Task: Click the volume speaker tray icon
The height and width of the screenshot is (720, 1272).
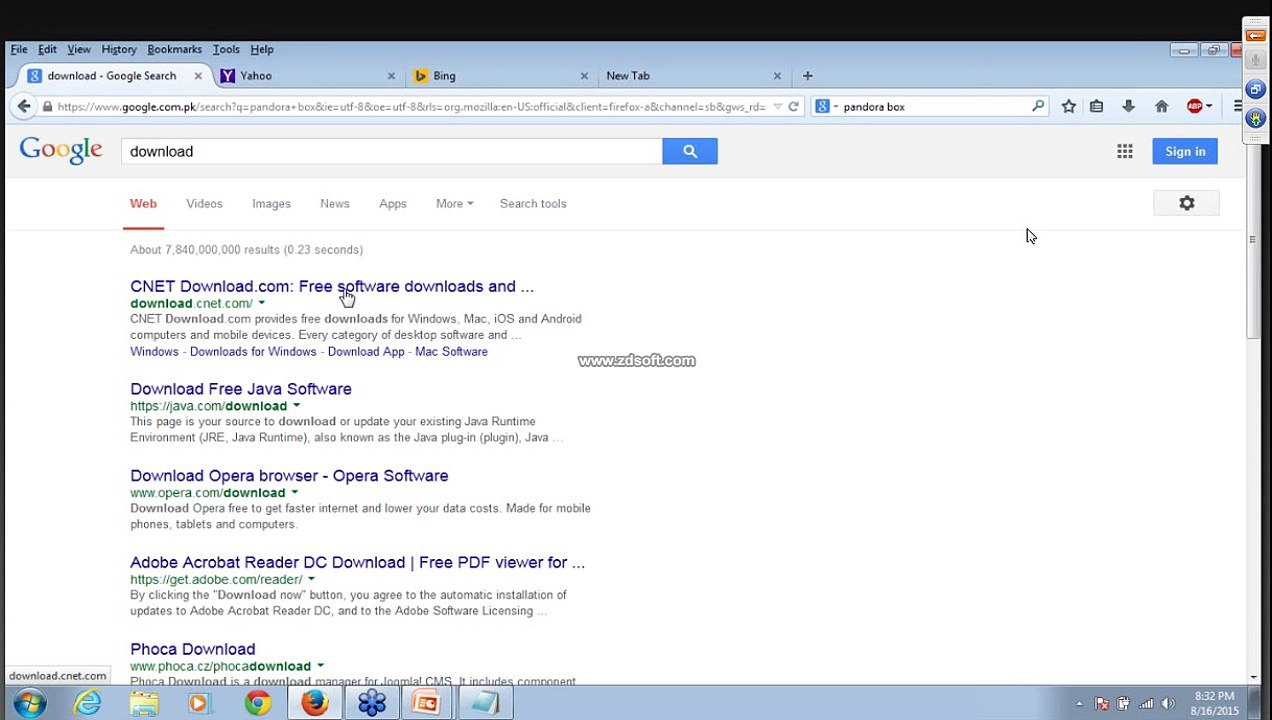Action: 1168,703
